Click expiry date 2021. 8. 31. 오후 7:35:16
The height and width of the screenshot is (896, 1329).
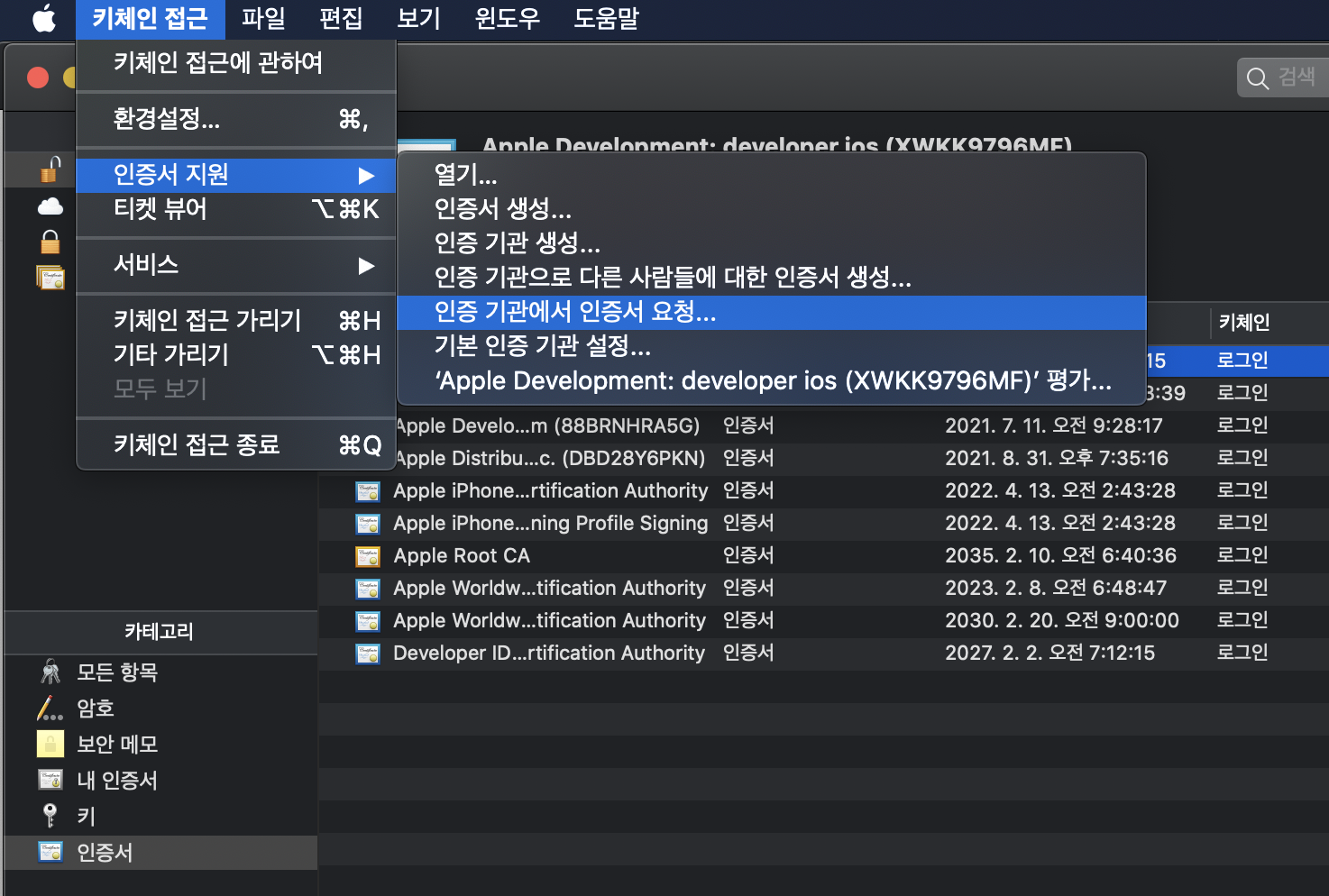[1057, 459]
